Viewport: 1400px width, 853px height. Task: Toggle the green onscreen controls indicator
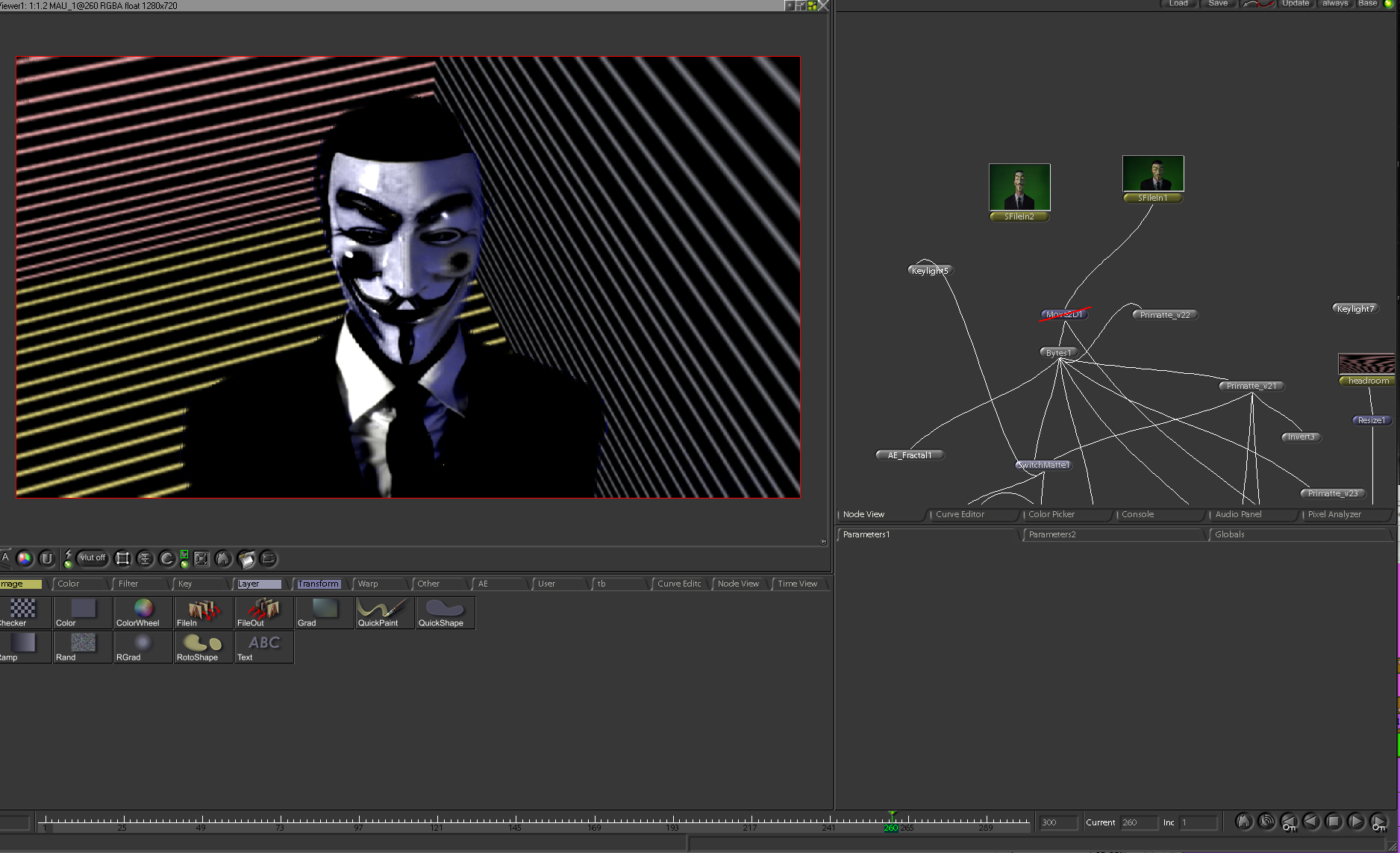tap(184, 558)
